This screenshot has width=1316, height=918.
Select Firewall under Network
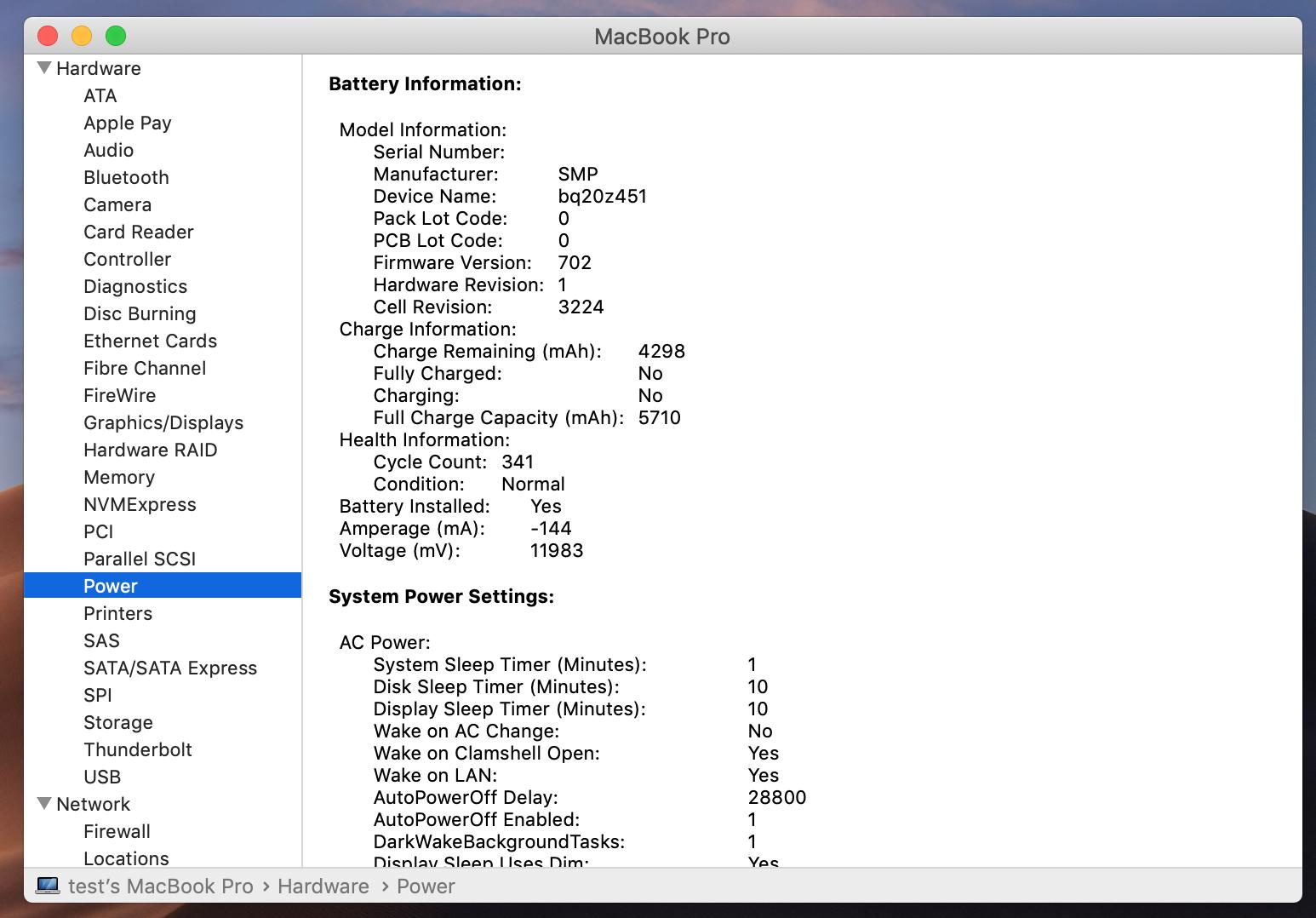117,831
